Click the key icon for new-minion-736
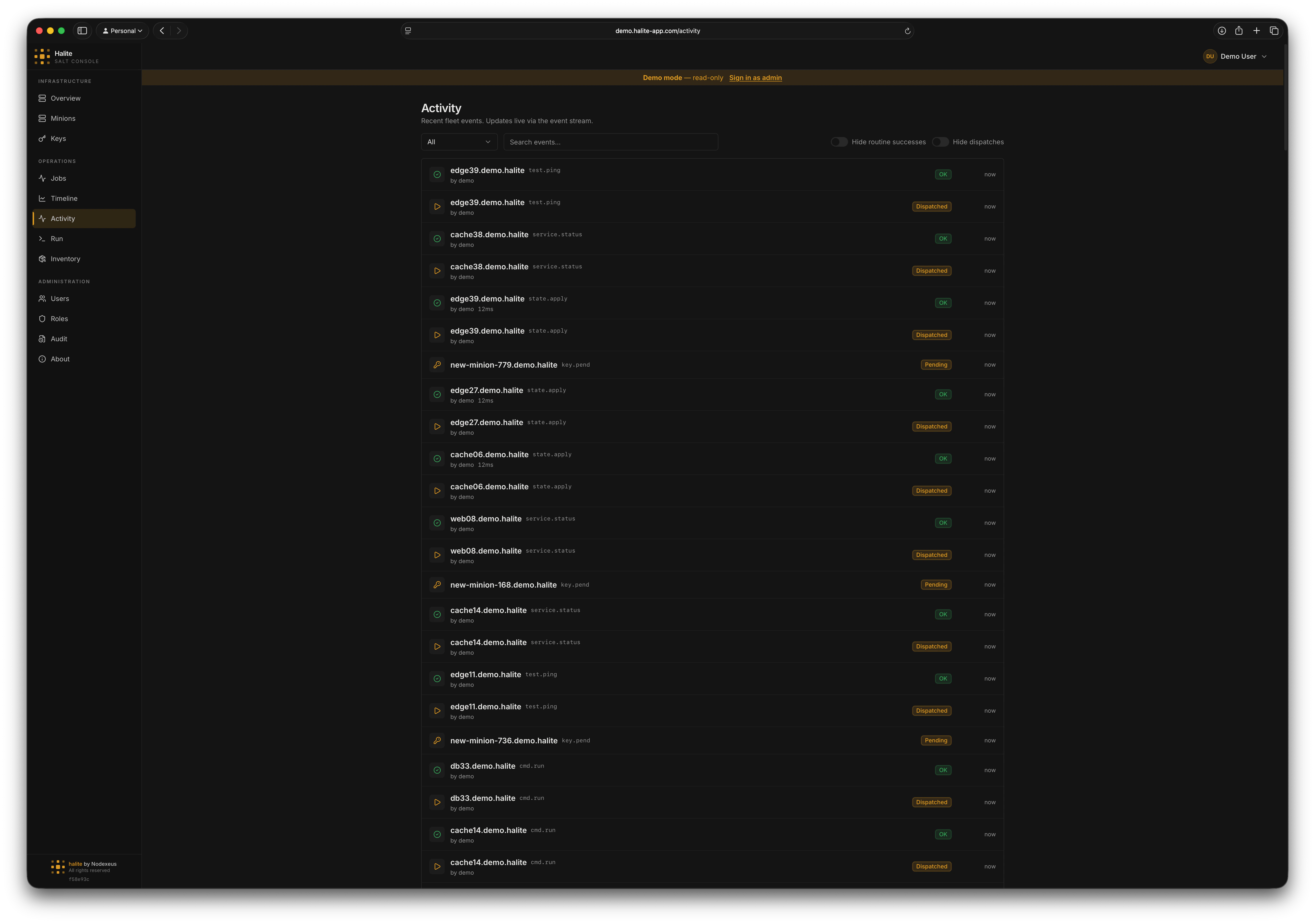Image resolution: width=1315 pixels, height=924 pixels. (437, 740)
